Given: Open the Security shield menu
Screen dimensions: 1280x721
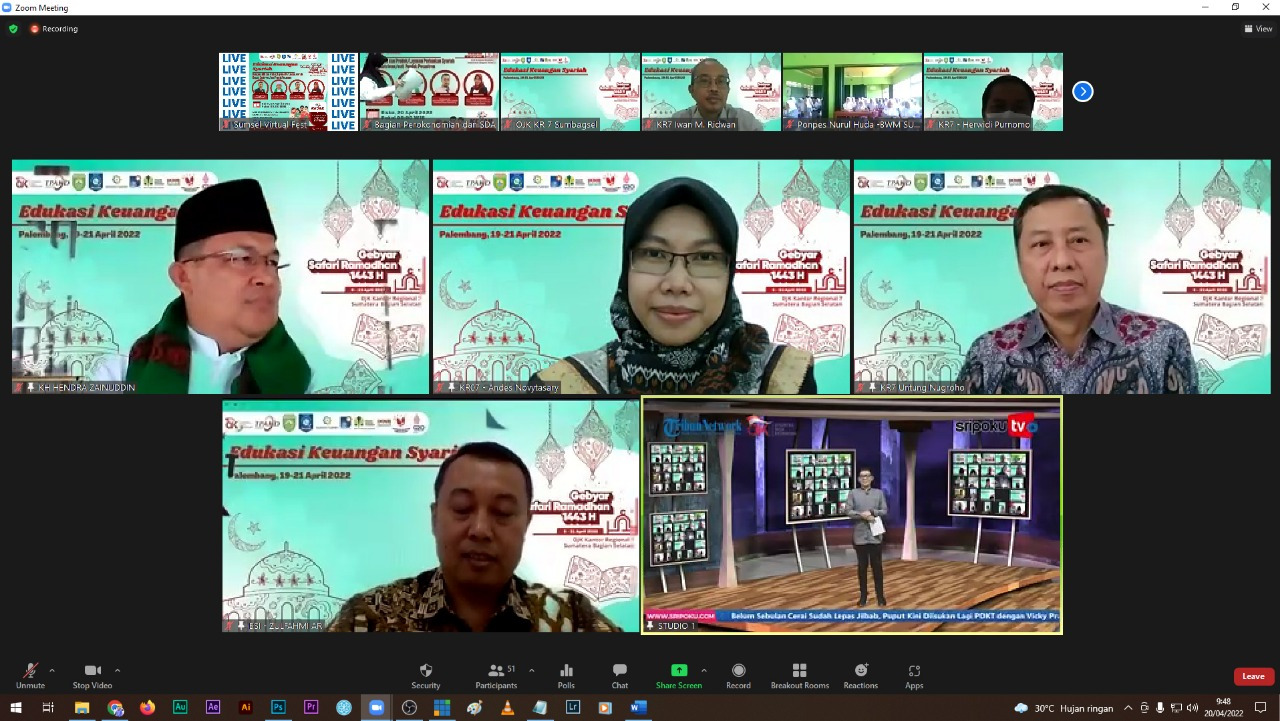Looking at the screenshot, I should (425, 675).
